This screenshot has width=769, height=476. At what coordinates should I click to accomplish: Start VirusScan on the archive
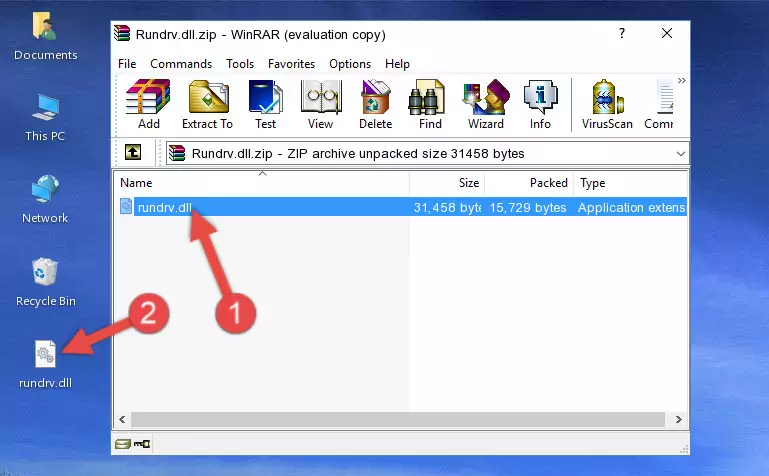pyautogui.click(x=607, y=104)
